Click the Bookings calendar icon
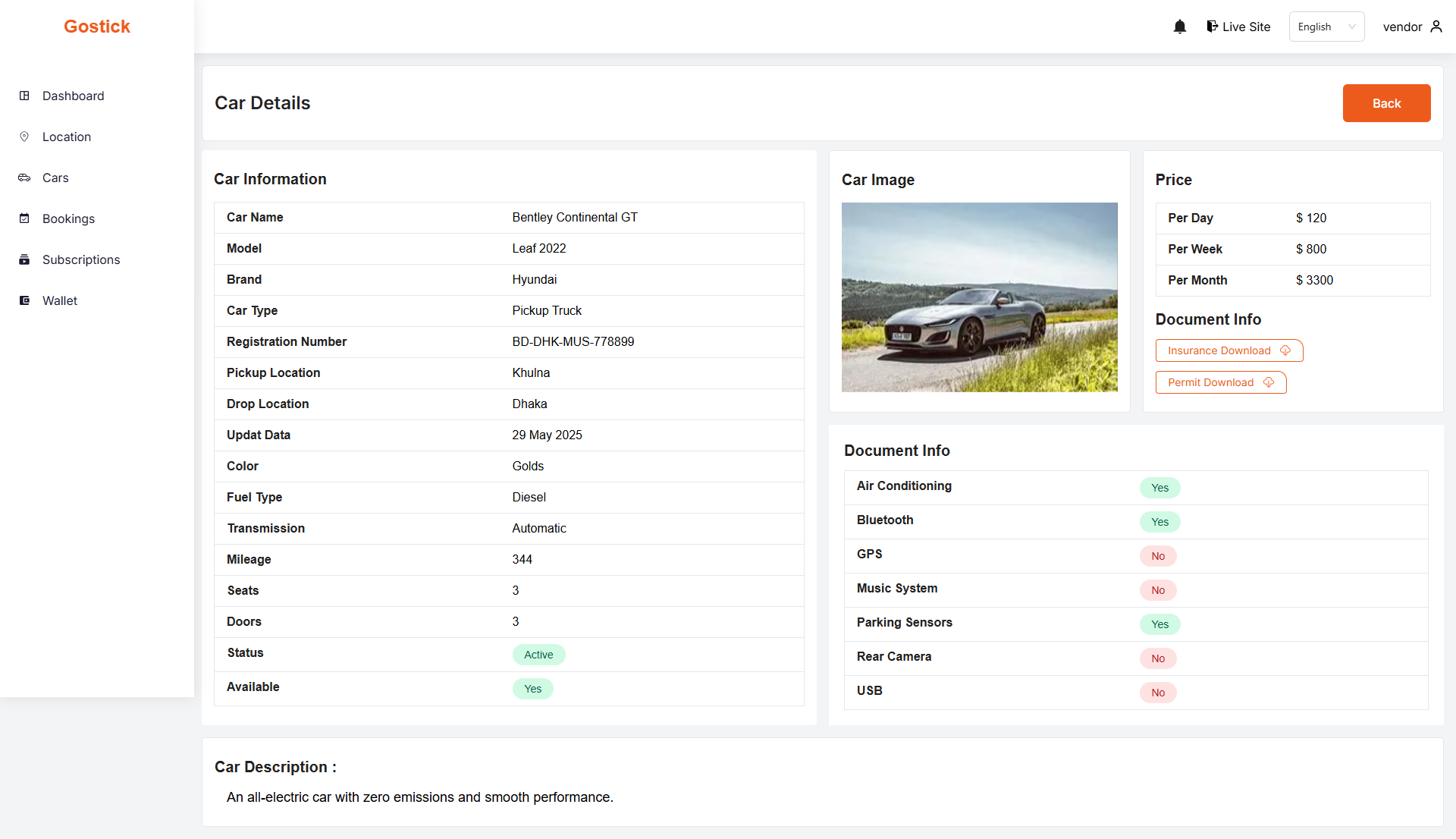The width and height of the screenshot is (1456, 839). click(x=24, y=218)
